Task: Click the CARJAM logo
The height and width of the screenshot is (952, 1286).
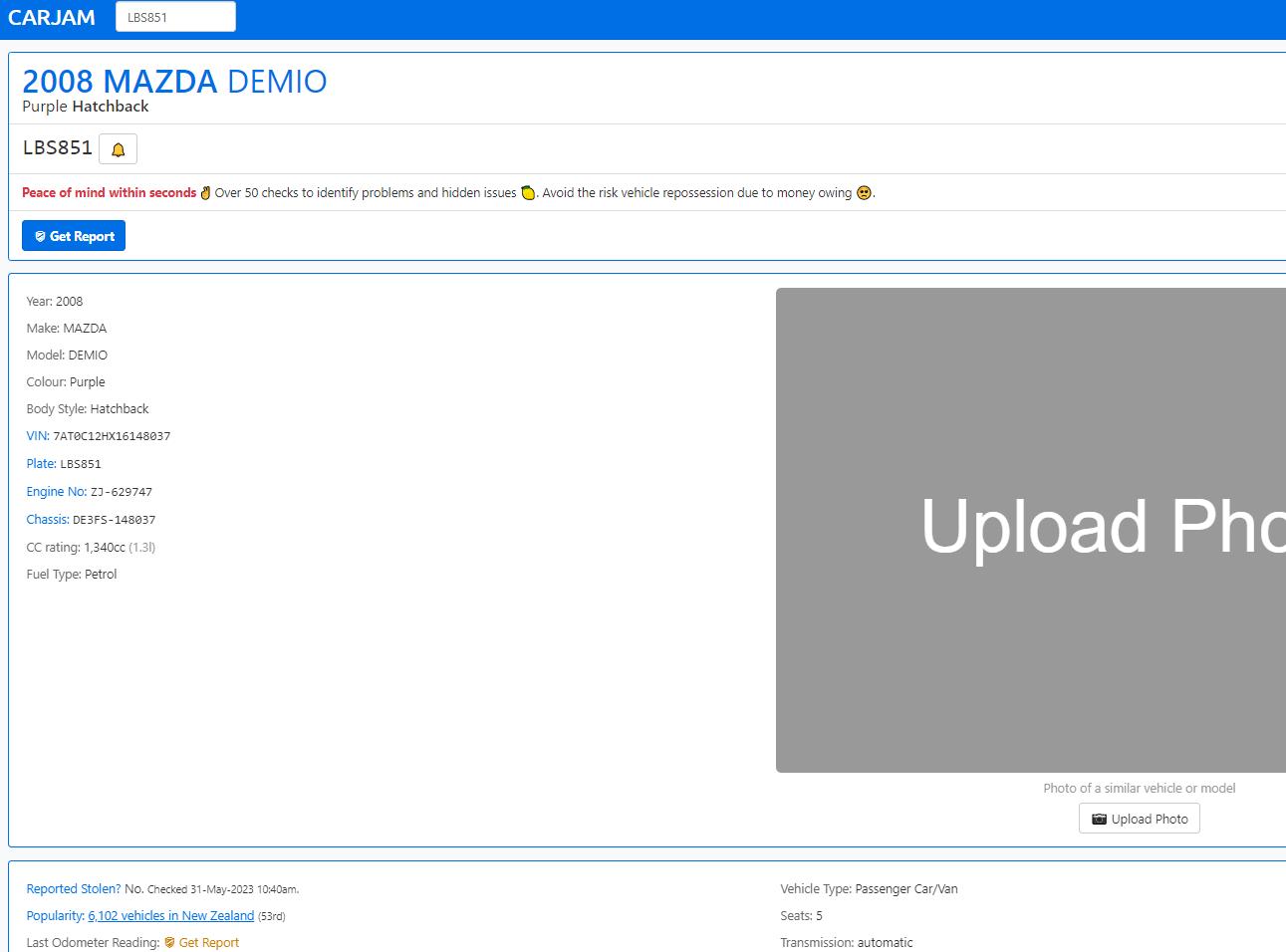Action: click(x=52, y=17)
